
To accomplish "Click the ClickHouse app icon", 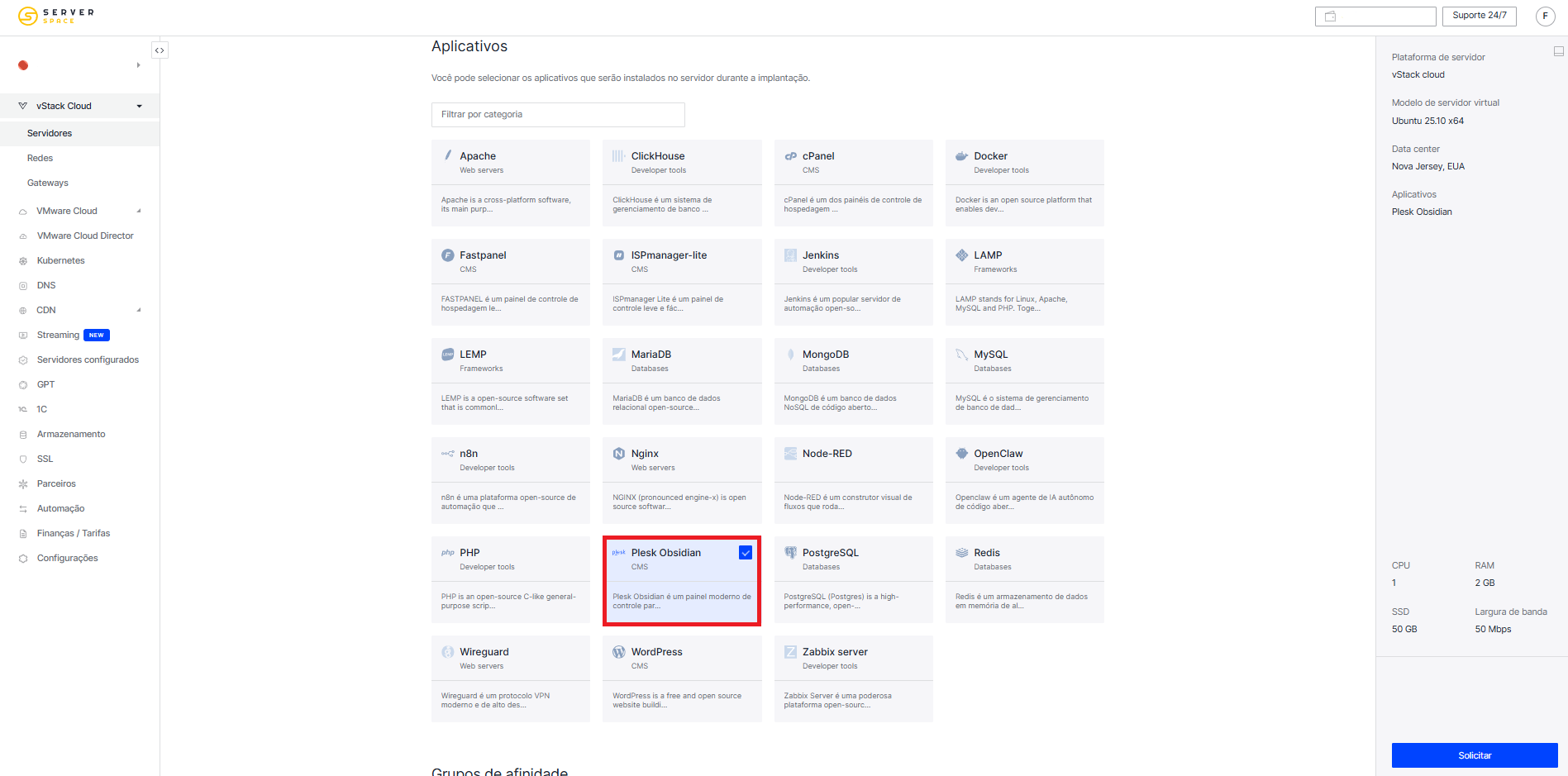I will (618, 155).
